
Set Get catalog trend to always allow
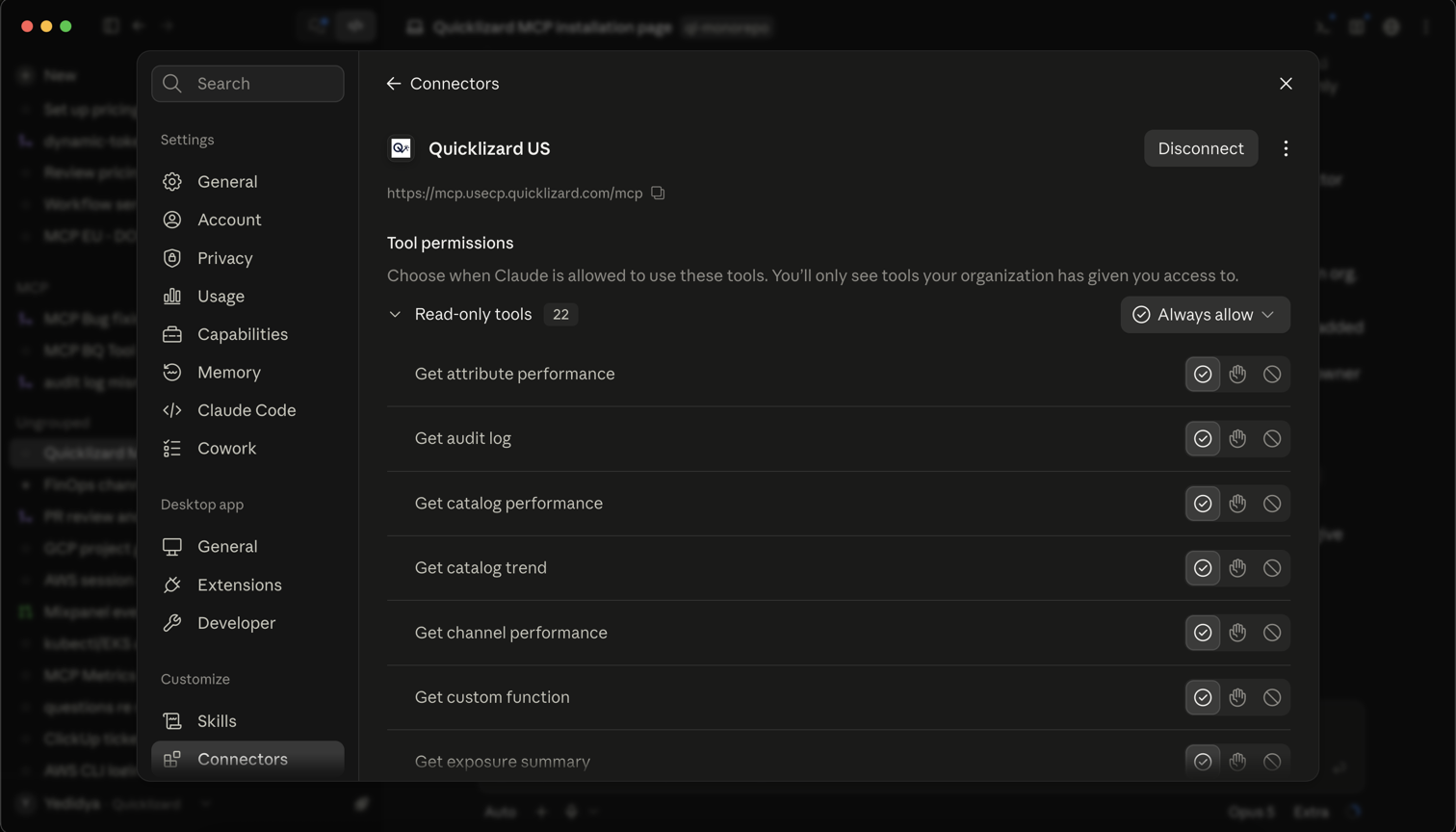click(1203, 568)
